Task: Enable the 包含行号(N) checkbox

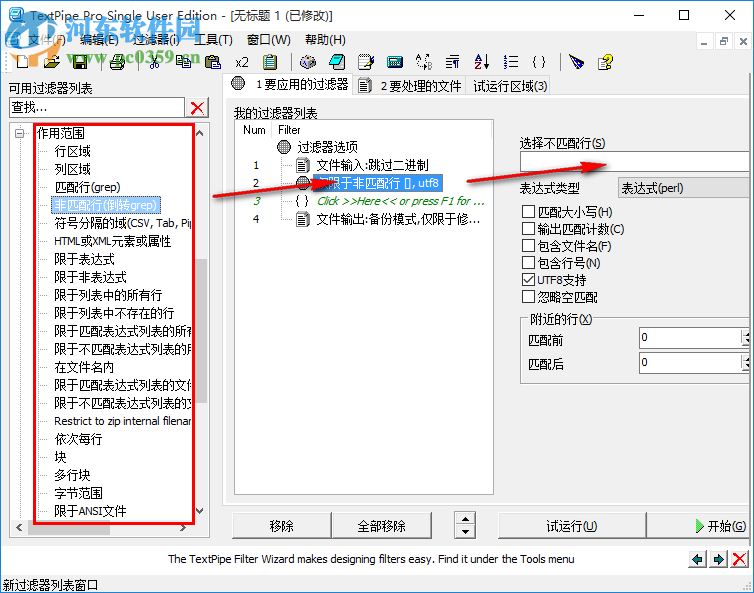Action: tap(528, 263)
